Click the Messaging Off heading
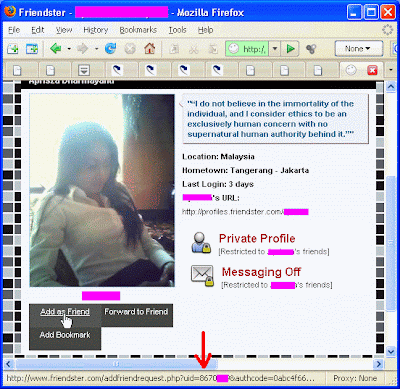 (261, 272)
